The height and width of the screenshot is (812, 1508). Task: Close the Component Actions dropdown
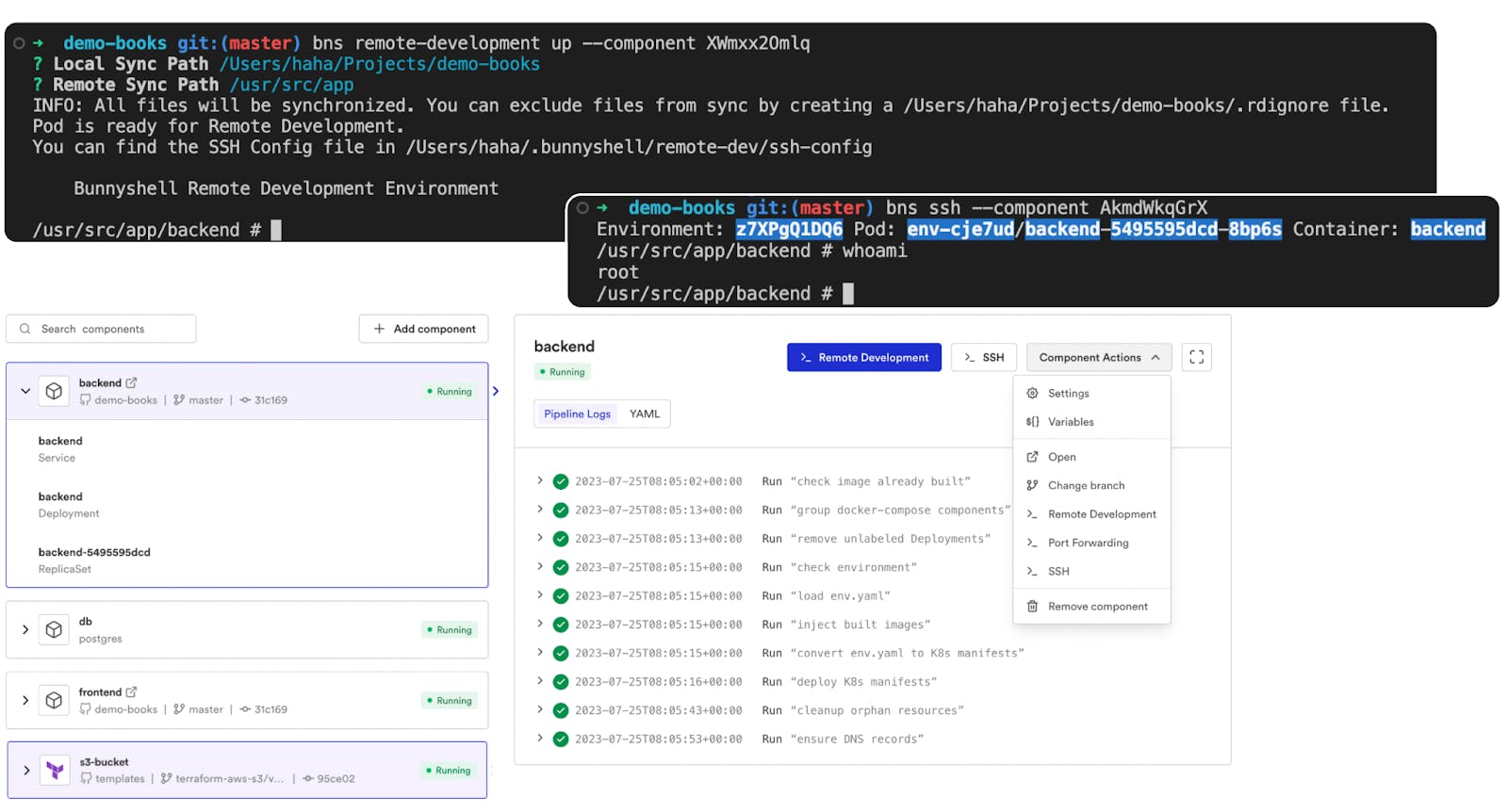[1099, 357]
